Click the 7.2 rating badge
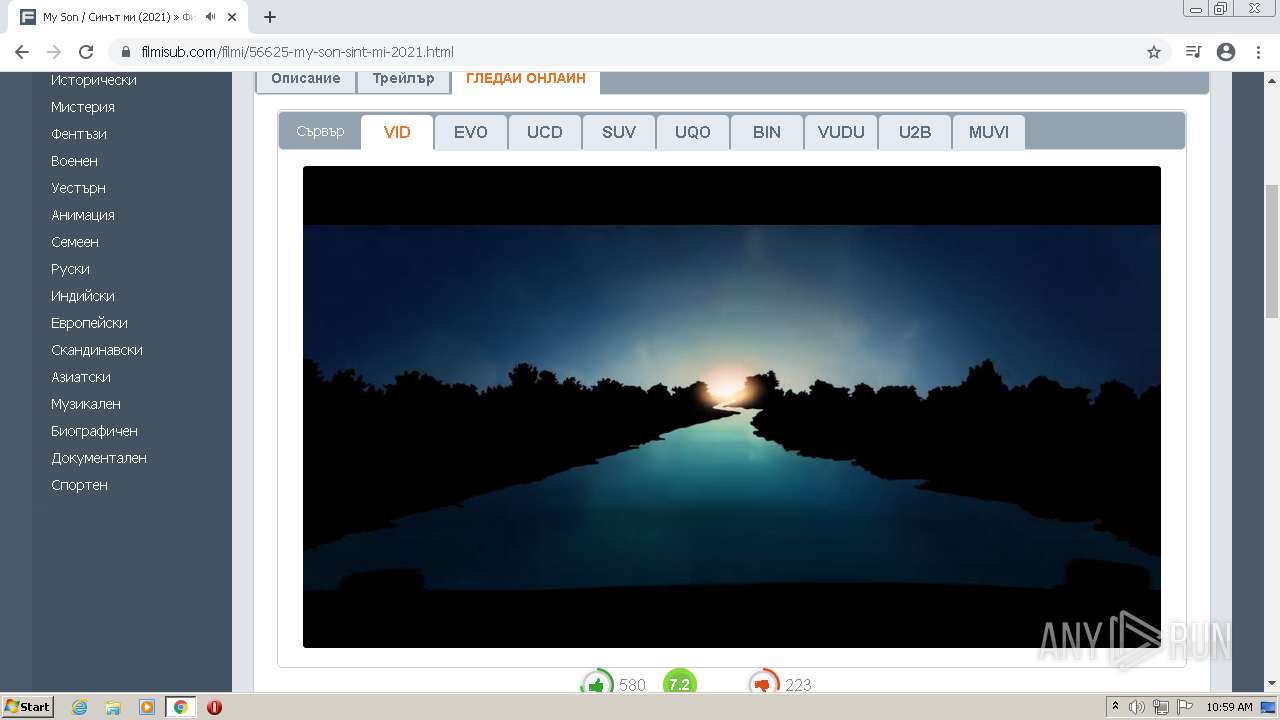The height and width of the screenshot is (720, 1280). (x=679, y=684)
